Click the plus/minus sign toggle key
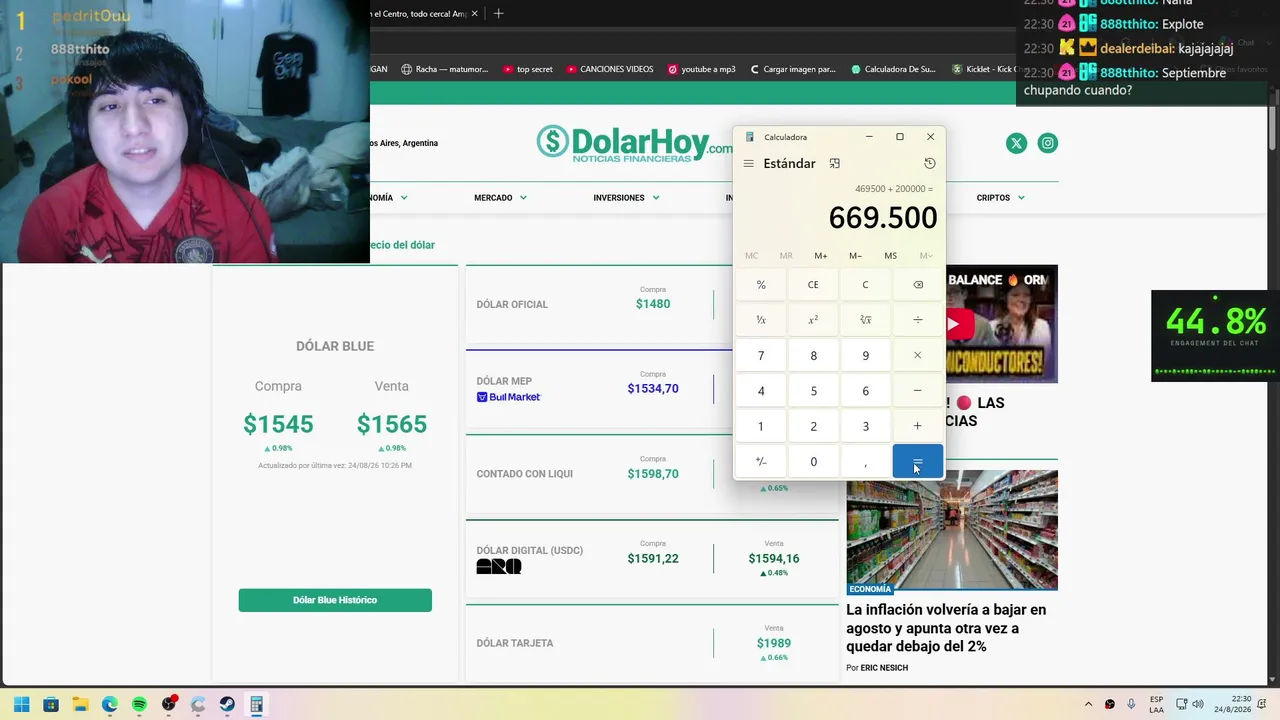The width and height of the screenshot is (1280, 720). [x=761, y=461]
